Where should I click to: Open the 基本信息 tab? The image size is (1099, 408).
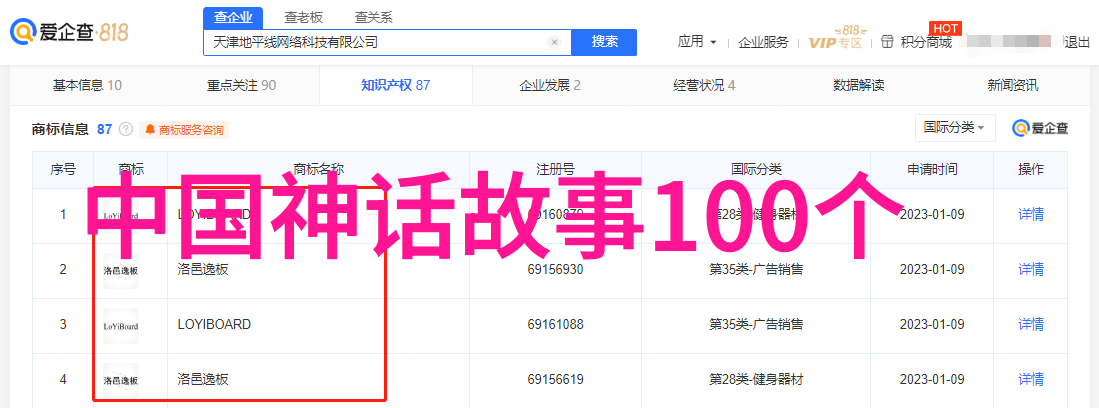click(x=87, y=86)
